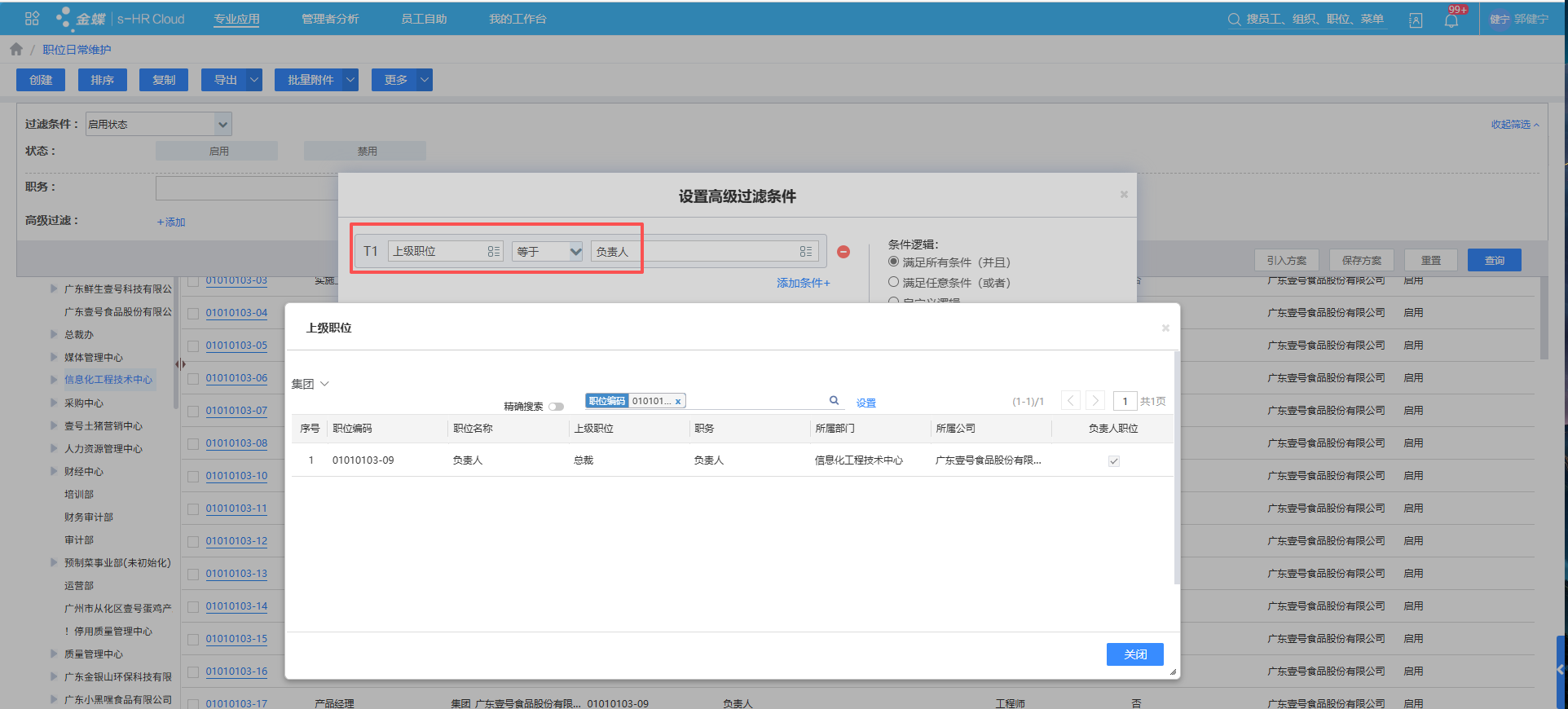Toggle the 精确搜索 switch

pos(556,407)
